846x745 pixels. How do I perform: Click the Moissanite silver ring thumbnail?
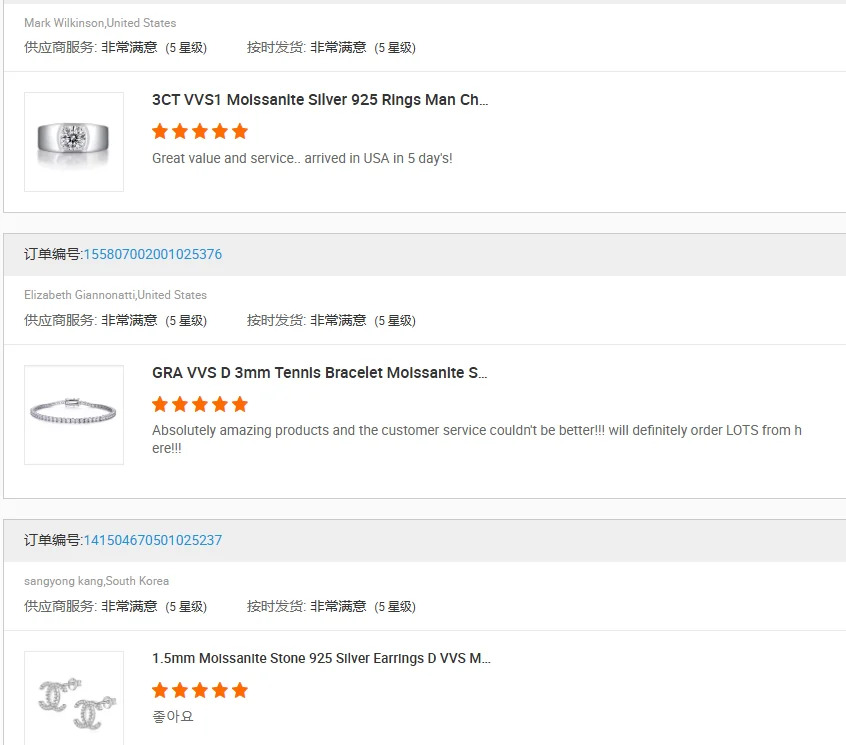coord(74,142)
